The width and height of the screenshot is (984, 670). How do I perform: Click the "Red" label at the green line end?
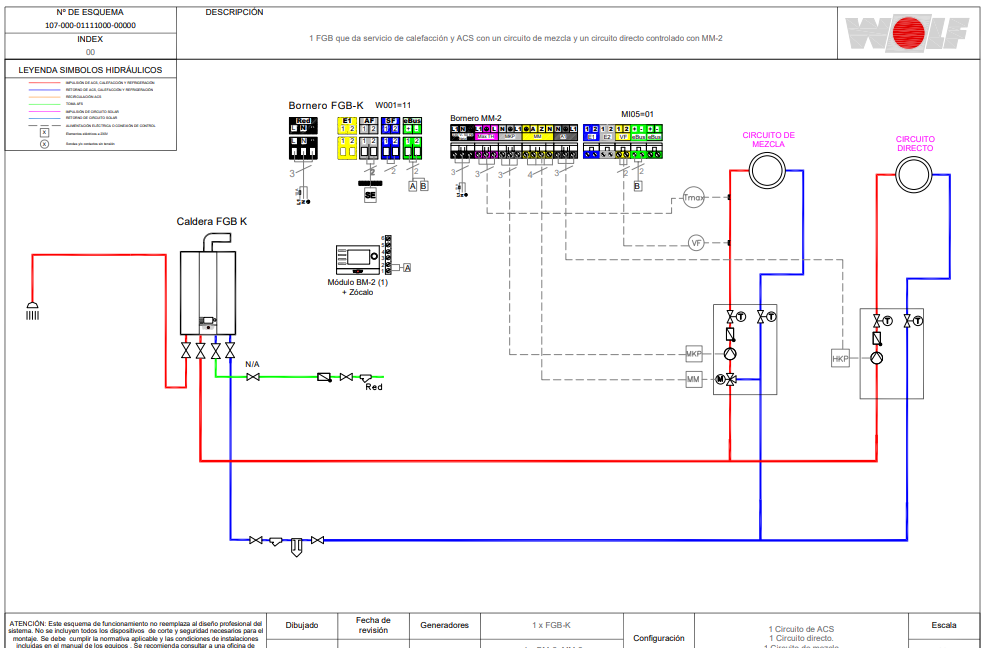coord(374,387)
